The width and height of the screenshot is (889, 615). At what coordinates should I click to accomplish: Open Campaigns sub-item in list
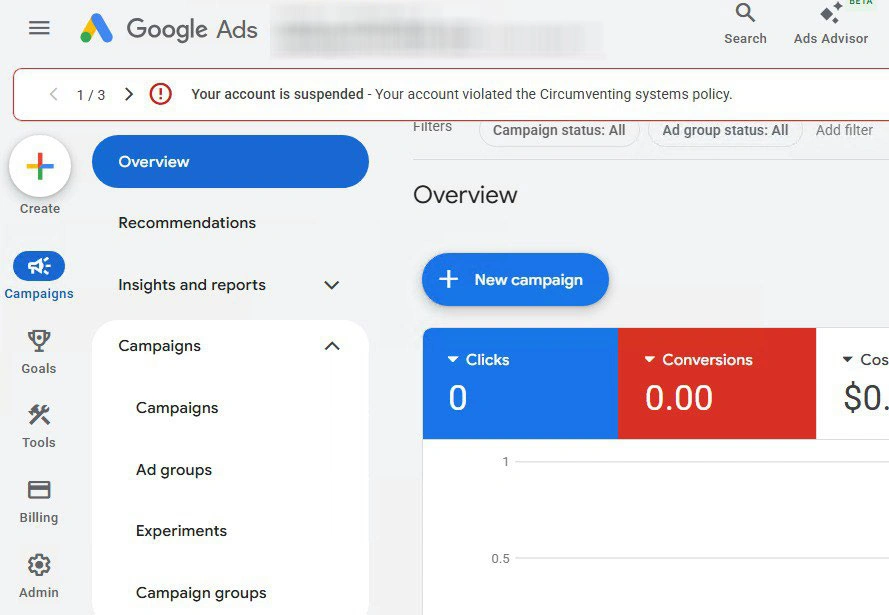(177, 408)
